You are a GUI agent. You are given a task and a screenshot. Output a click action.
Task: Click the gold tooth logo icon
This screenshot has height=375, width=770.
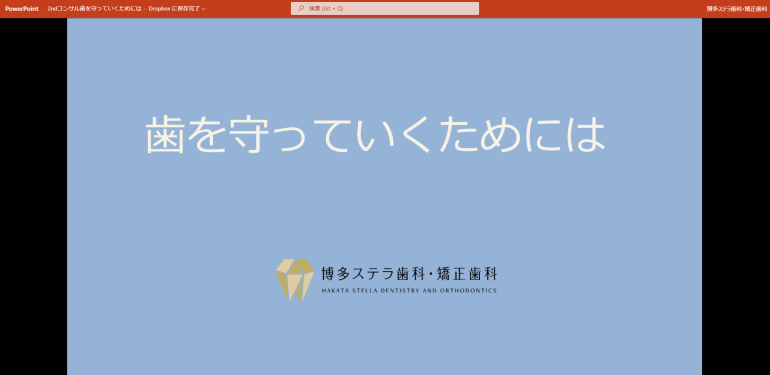[x=295, y=280]
